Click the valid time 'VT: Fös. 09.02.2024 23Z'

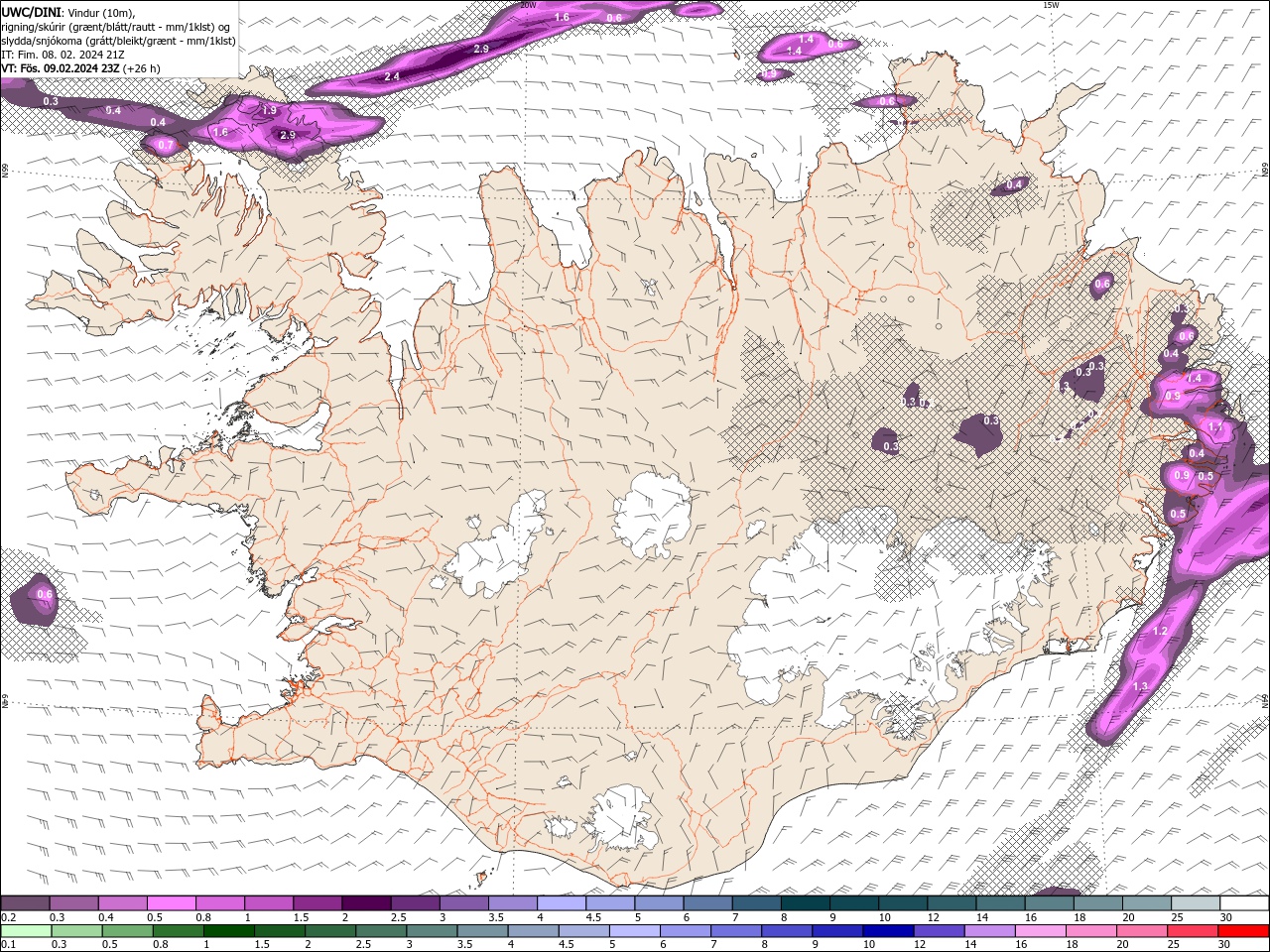[61, 68]
